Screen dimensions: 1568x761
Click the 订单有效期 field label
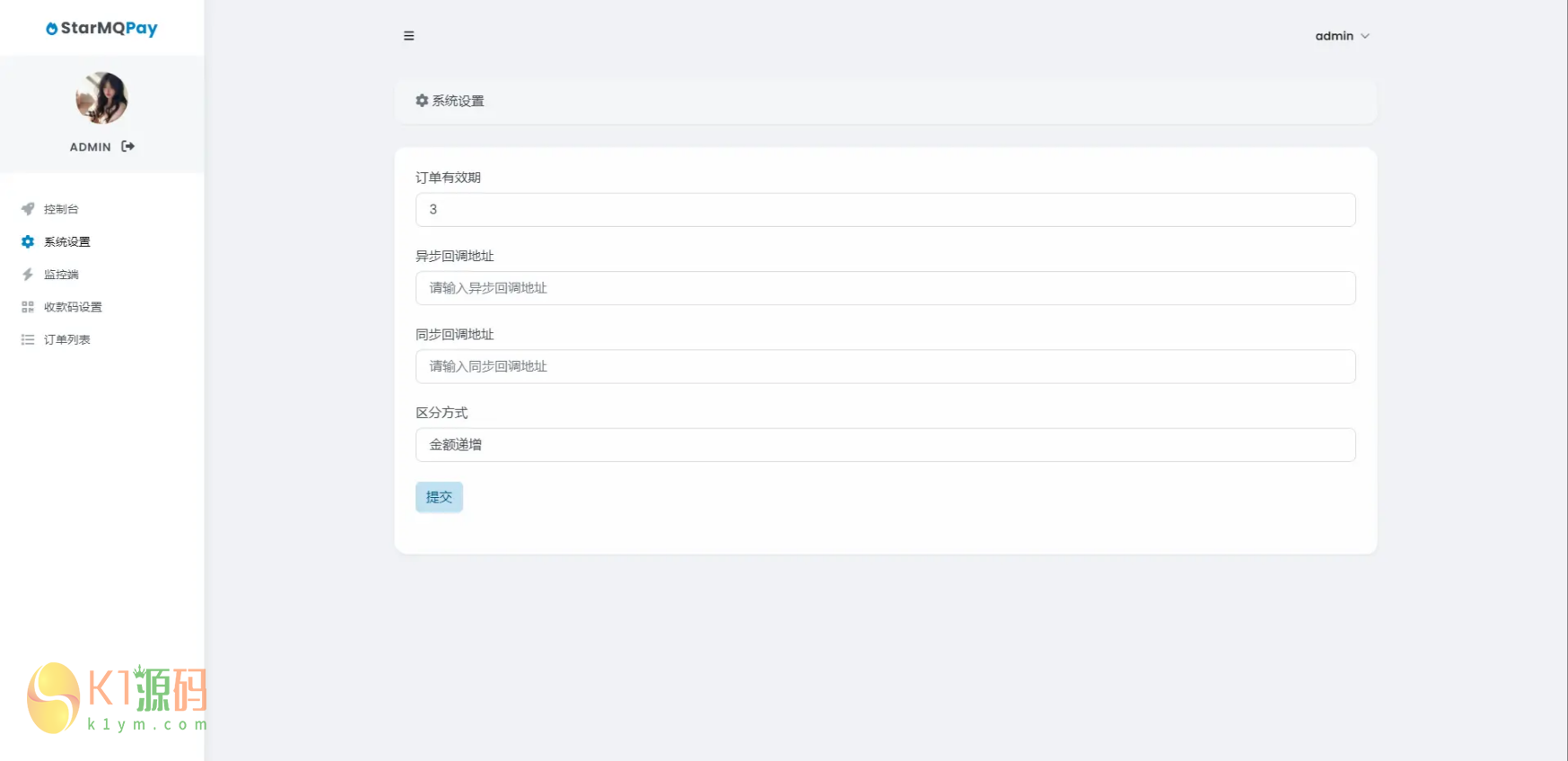point(448,178)
